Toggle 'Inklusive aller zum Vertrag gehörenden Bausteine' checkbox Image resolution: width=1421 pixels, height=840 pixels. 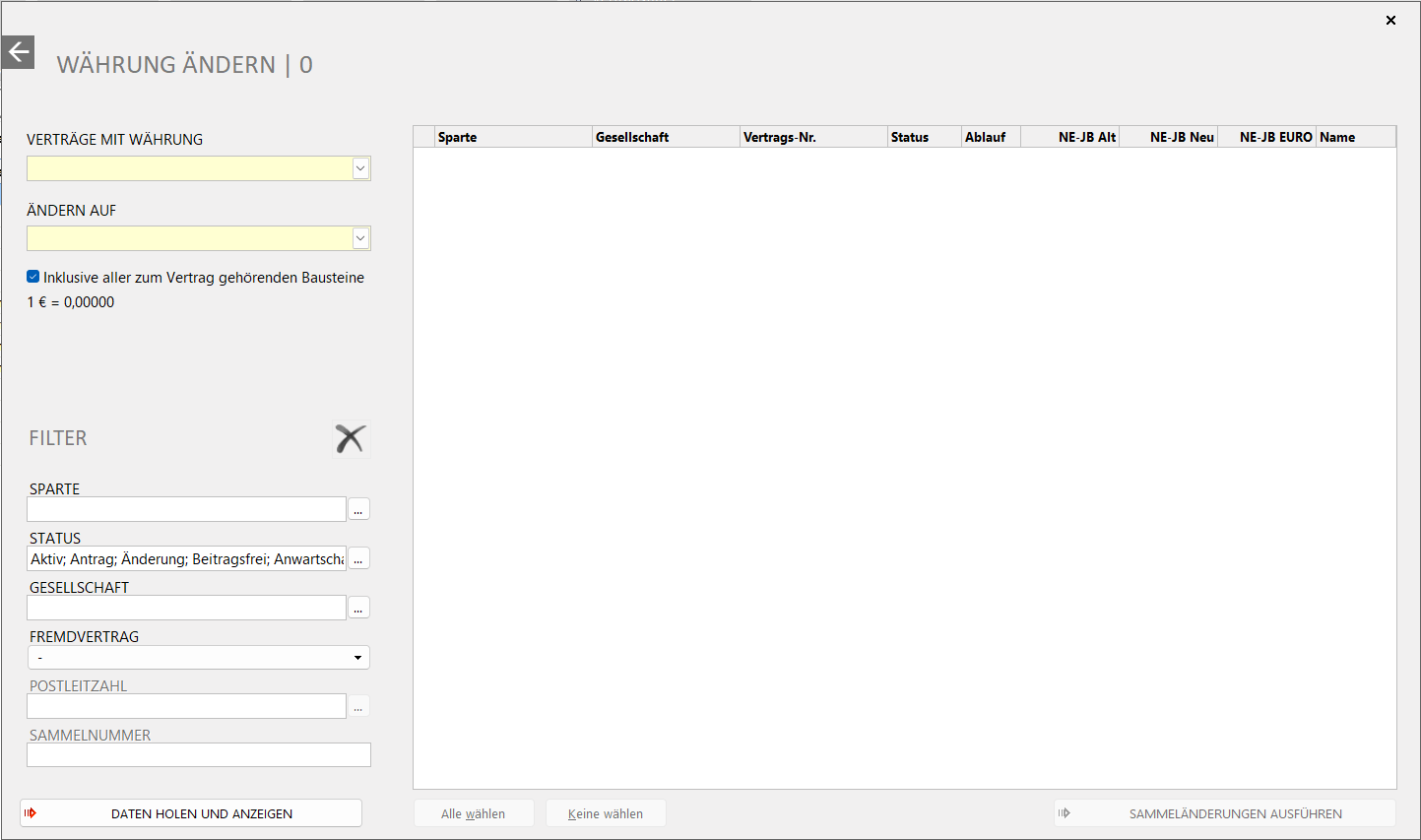pyautogui.click(x=33, y=277)
